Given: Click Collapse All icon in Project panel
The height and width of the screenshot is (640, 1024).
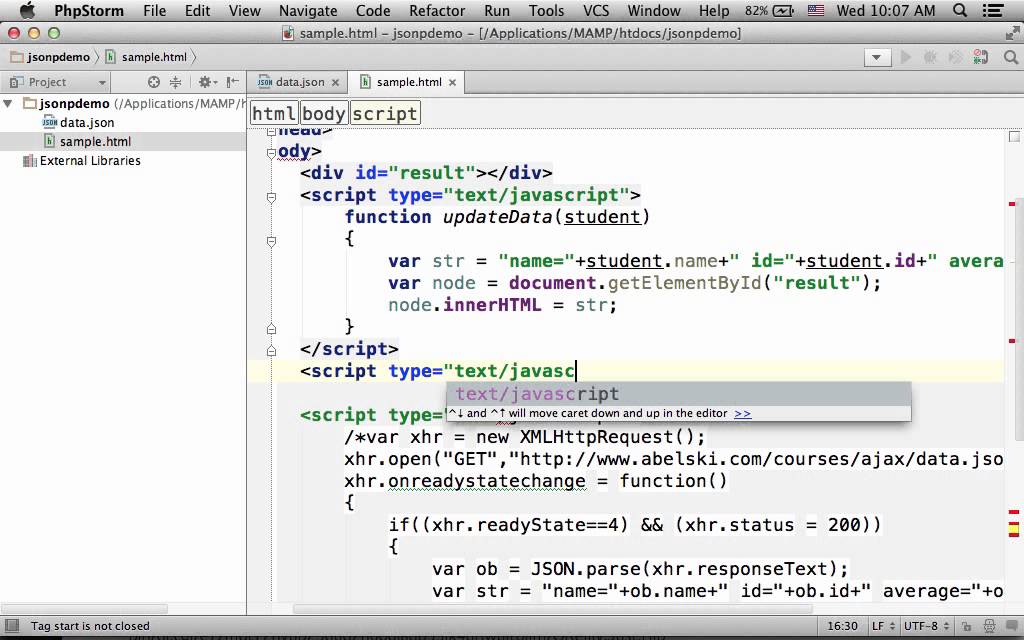Looking at the screenshot, I should tap(175, 82).
